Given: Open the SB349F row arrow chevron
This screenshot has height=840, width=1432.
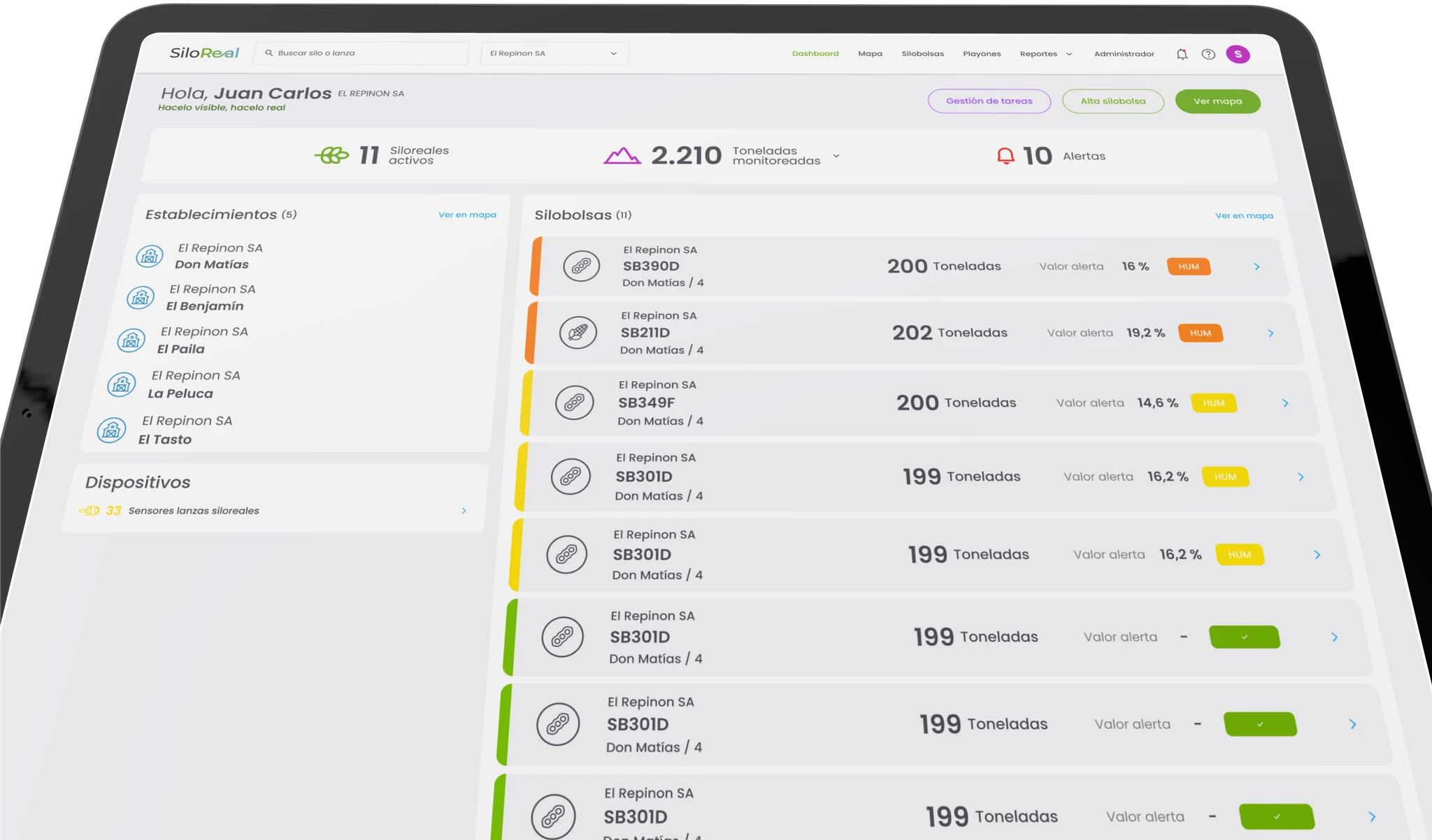Looking at the screenshot, I should coord(1285,403).
